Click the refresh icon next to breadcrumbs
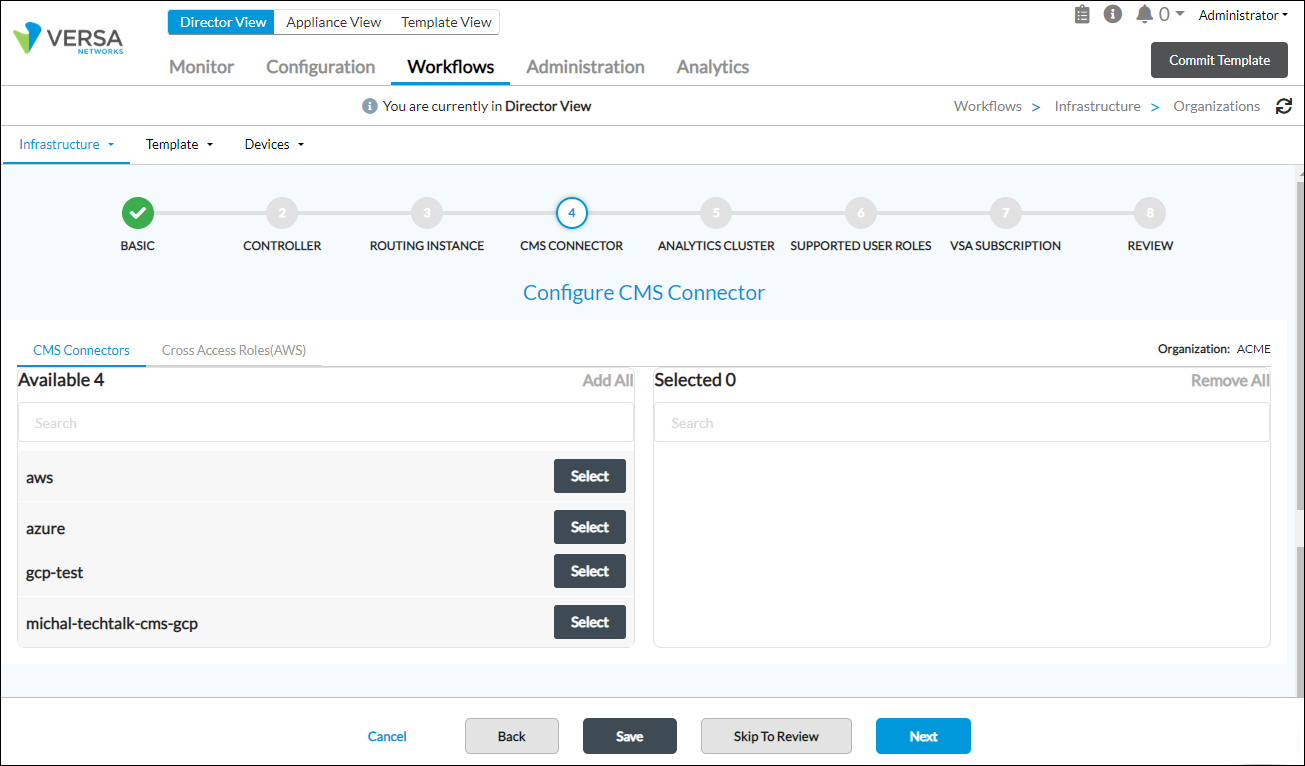 [x=1284, y=105]
